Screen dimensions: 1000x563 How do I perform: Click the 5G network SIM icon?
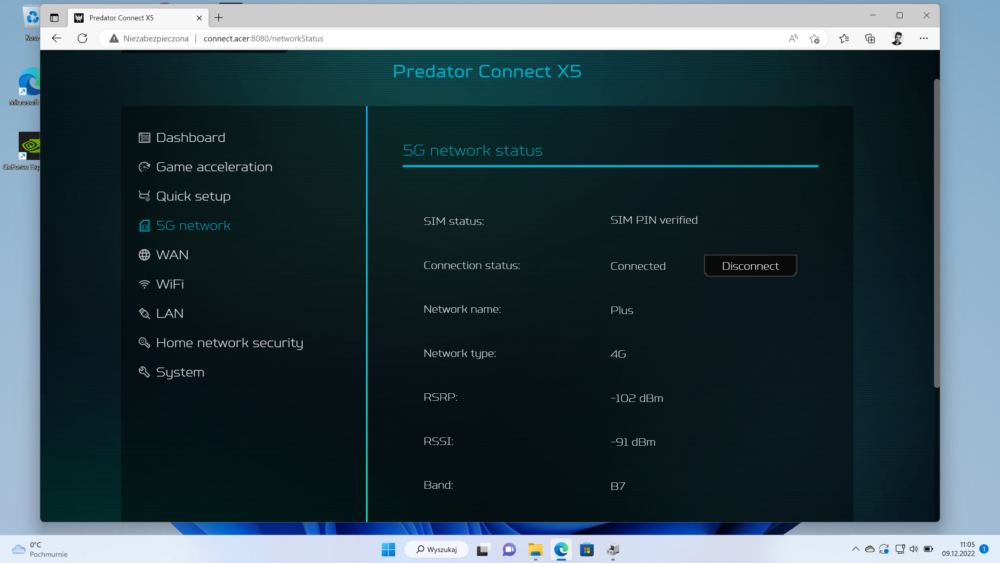point(144,225)
